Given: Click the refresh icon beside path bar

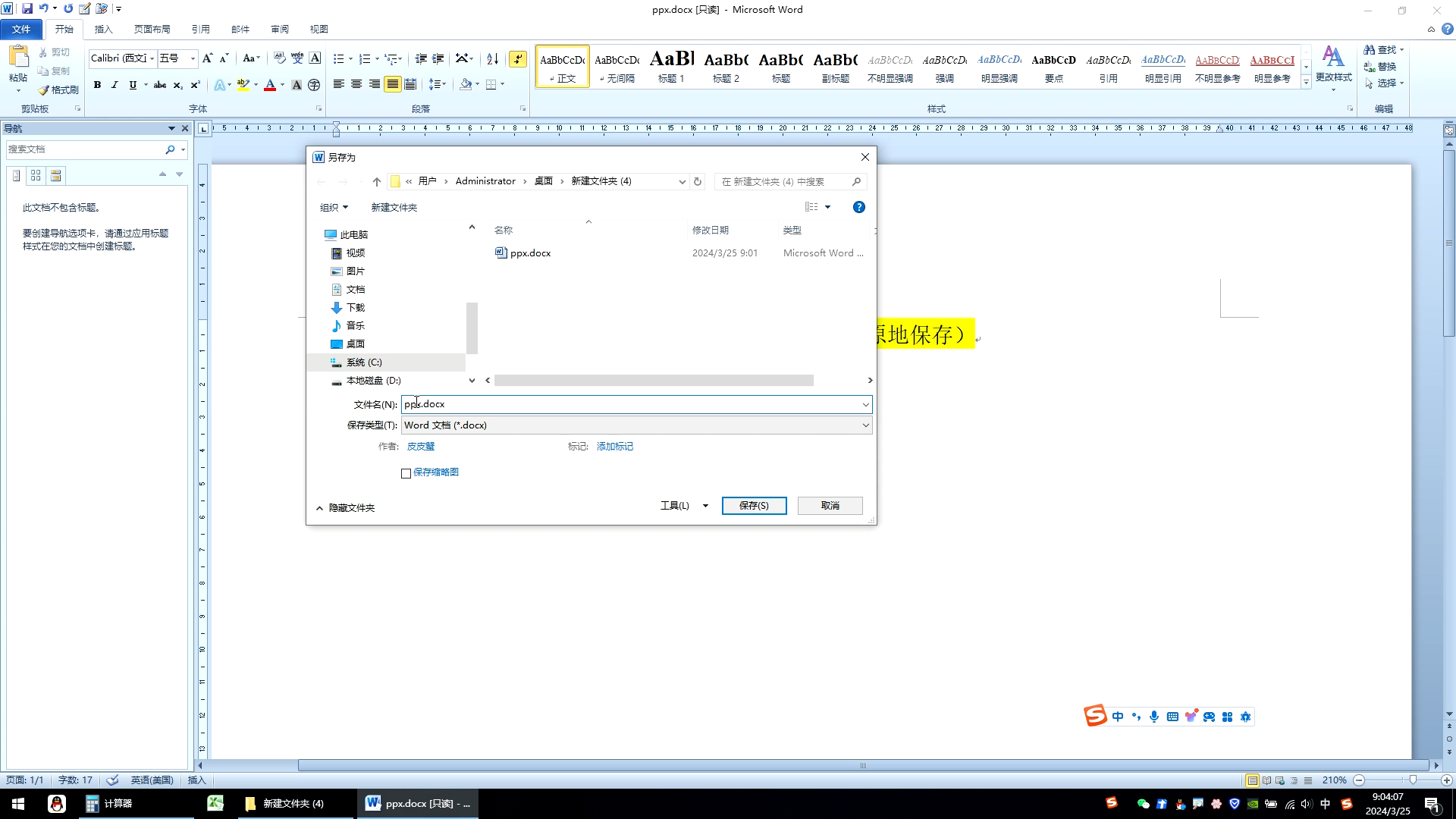Looking at the screenshot, I should click(x=698, y=181).
